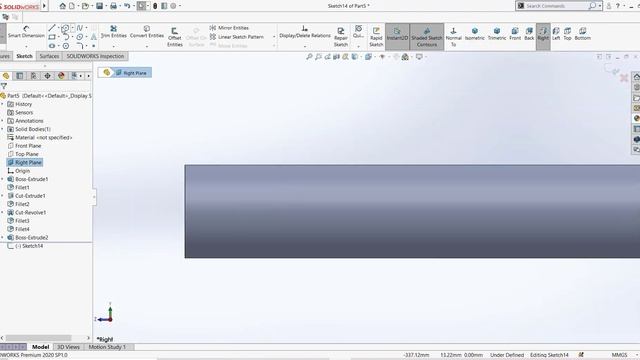Screen dimensions: 640x360
Task: Select the Smart Dimension tool
Action: click(26, 32)
